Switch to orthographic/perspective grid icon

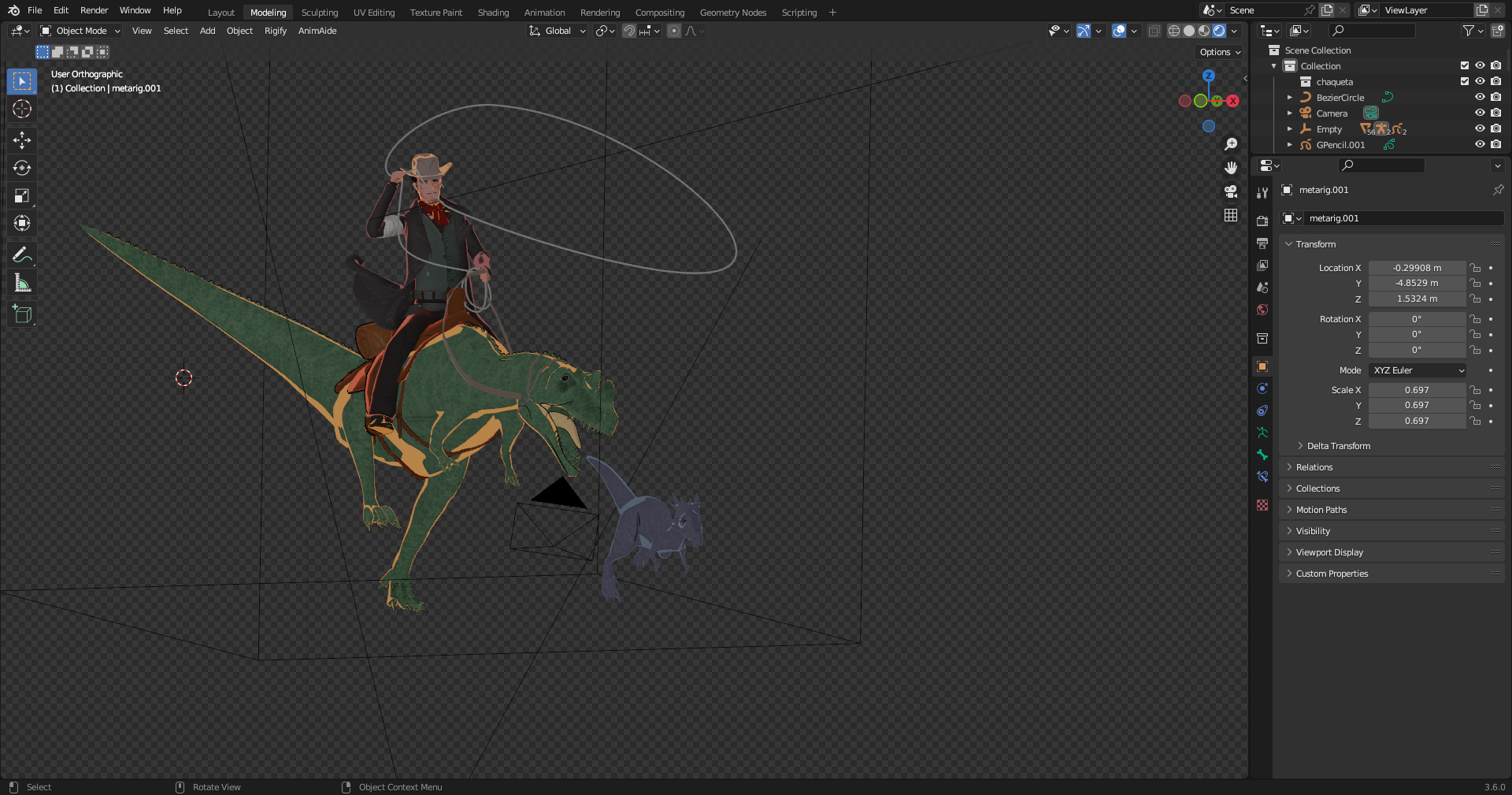pyautogui.click(x=1231, y=215)
